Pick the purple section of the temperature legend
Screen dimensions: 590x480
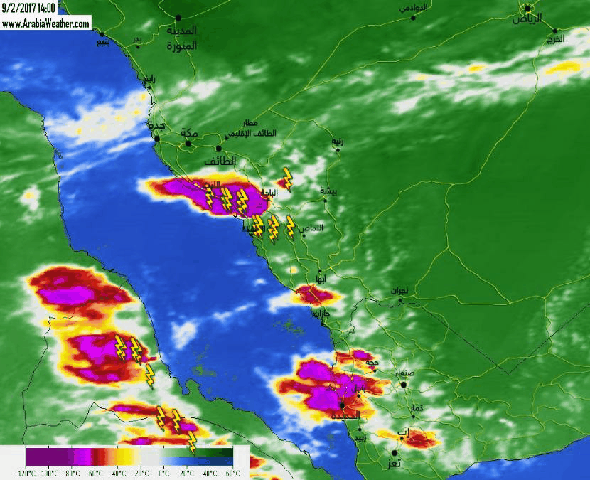(x=49, y=457)
